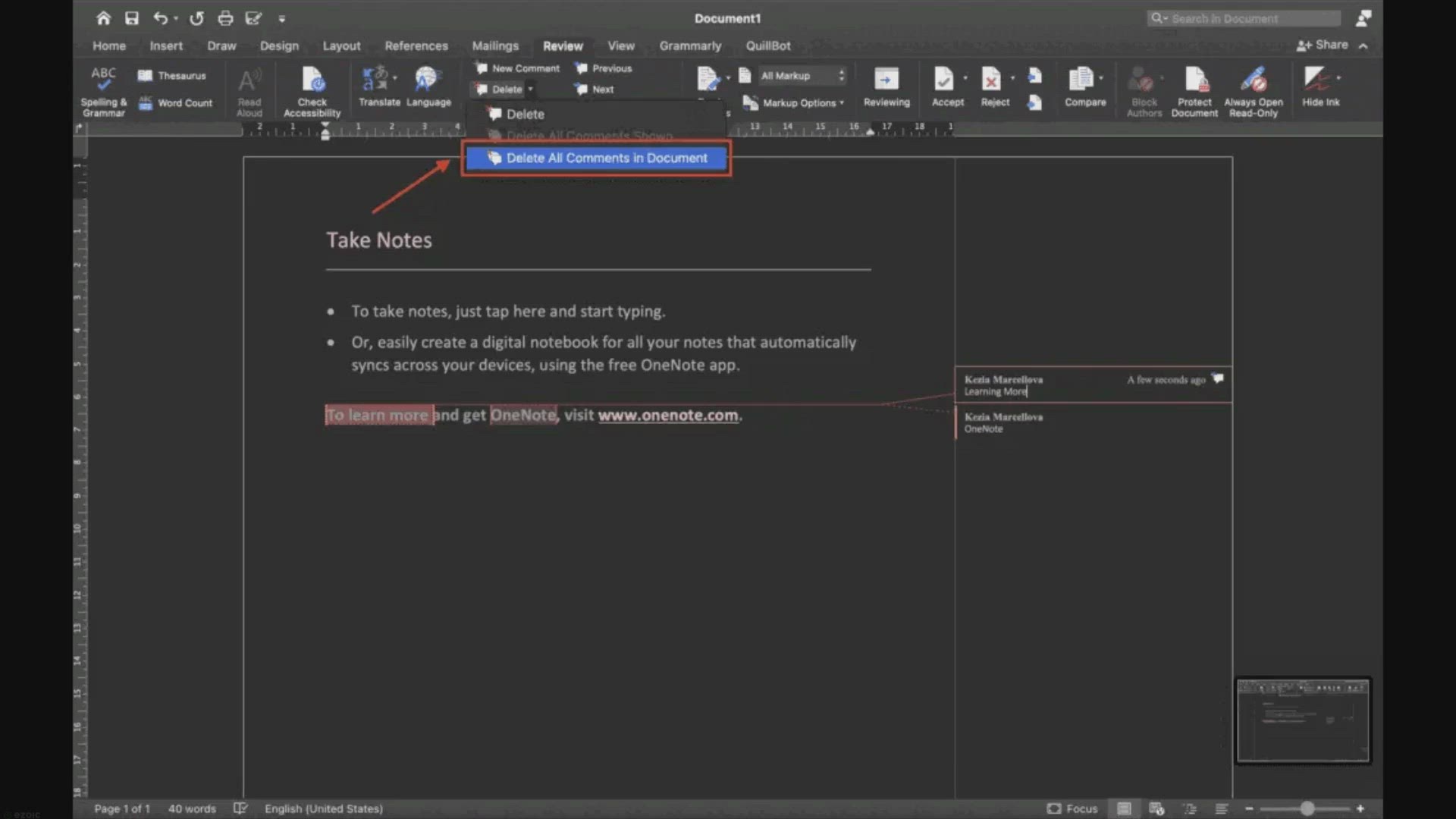Expand the Markup Options menu
The height and width of the screenshot is (819, 1456).
pos(795,103)
